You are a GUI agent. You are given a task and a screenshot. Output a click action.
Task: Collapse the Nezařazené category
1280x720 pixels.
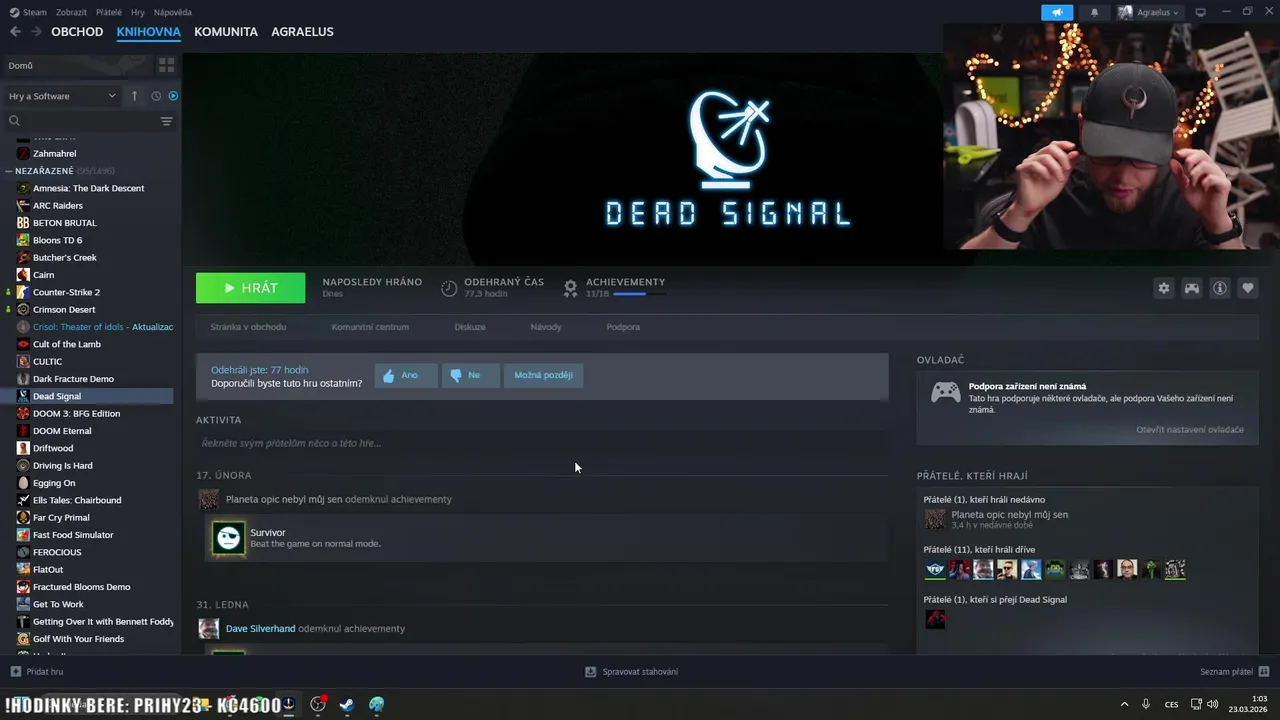(x=9, y=171)
